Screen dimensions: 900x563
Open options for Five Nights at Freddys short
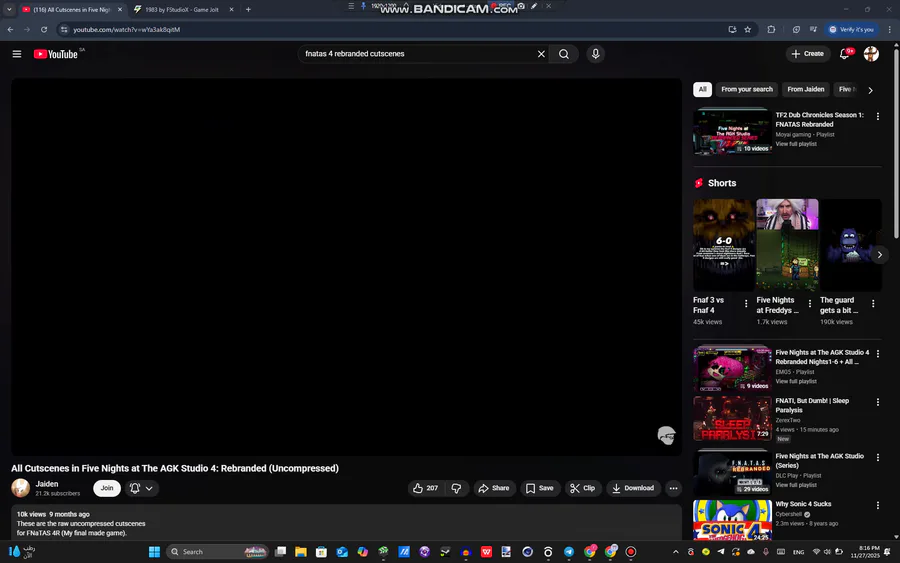(x=809, y=304)
